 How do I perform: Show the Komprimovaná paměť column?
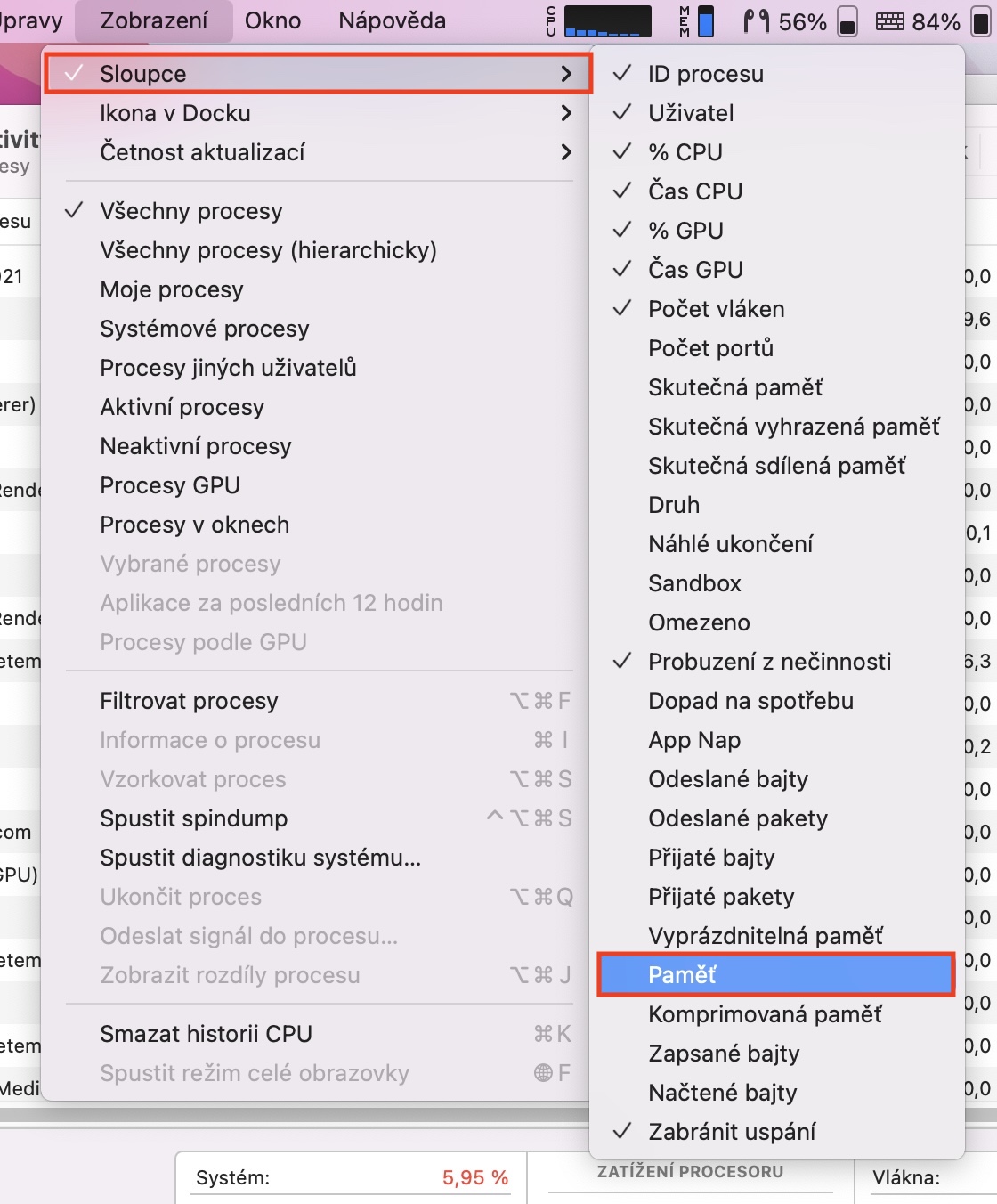click(765, 1014)
